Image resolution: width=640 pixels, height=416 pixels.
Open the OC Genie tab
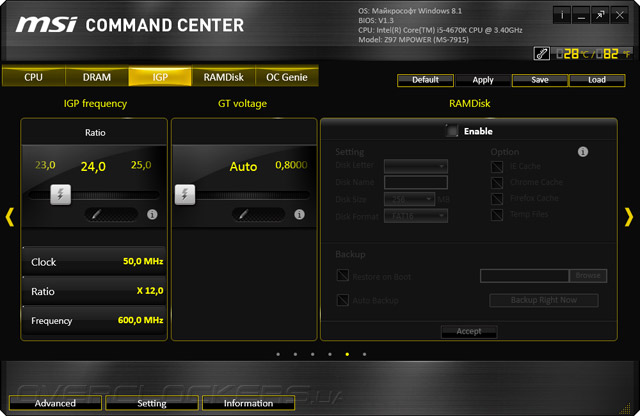pyautogui.click(x=287, y=77)
